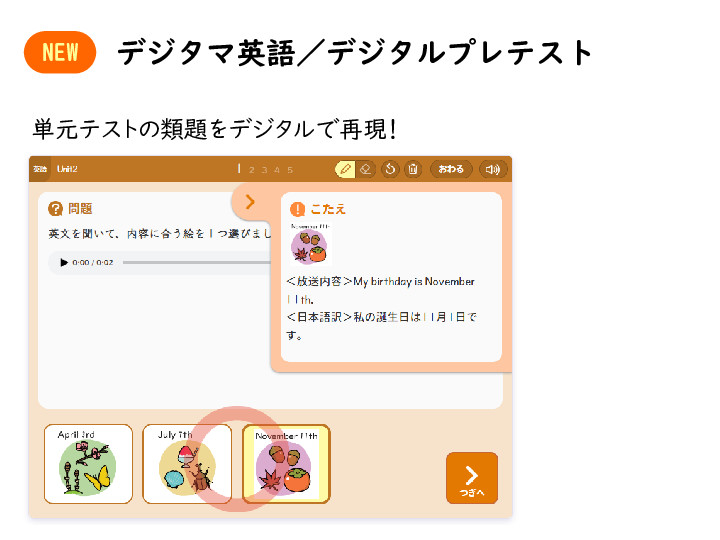Choose the November 11th picture card
720x540 pixels.
pyautogui.click(x=286, y=464)
